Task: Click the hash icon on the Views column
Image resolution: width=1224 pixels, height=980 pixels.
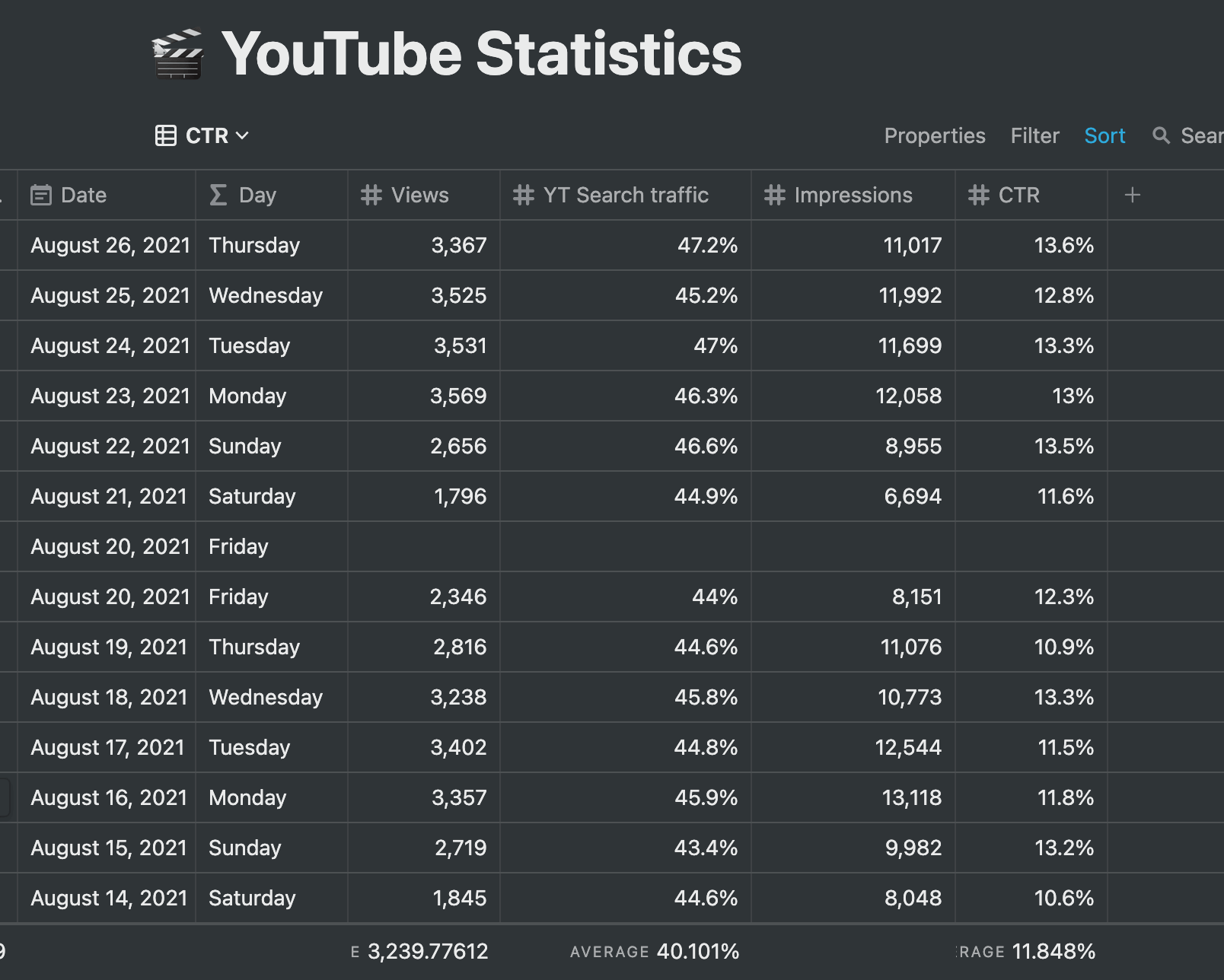Action: coord(371,195)
